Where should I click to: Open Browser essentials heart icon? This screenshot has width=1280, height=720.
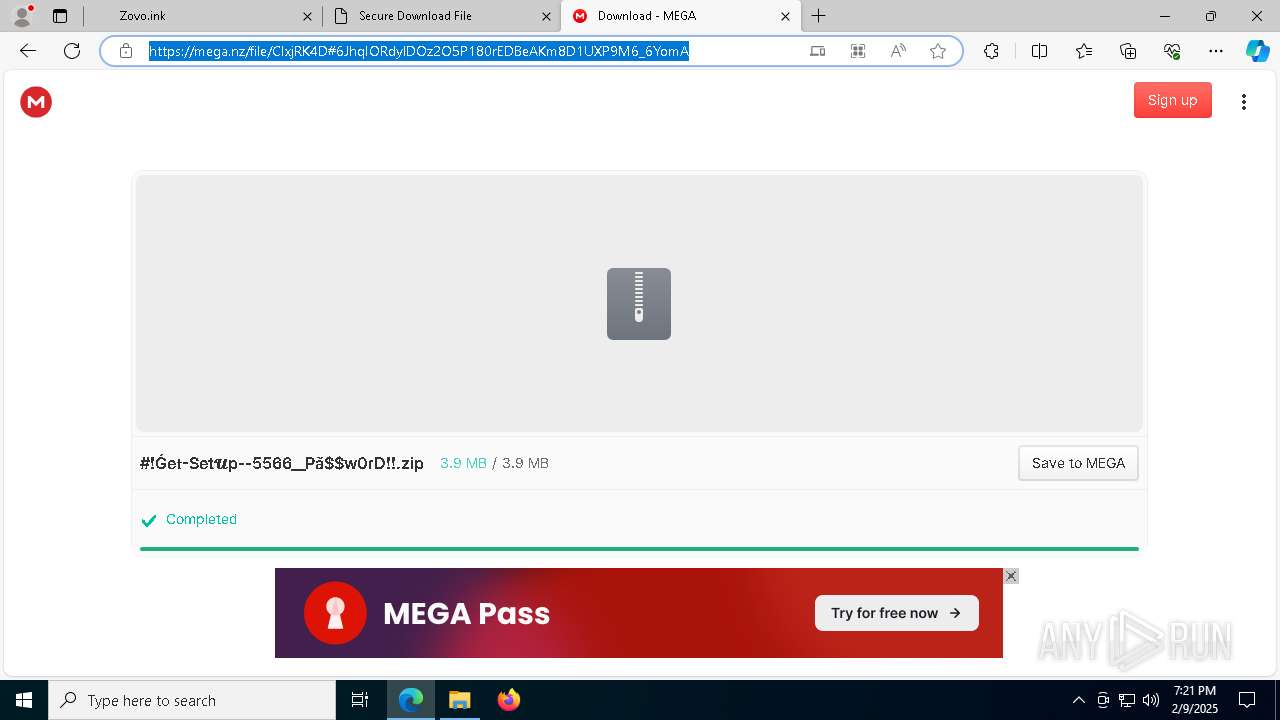click(x=1173, y=51)
